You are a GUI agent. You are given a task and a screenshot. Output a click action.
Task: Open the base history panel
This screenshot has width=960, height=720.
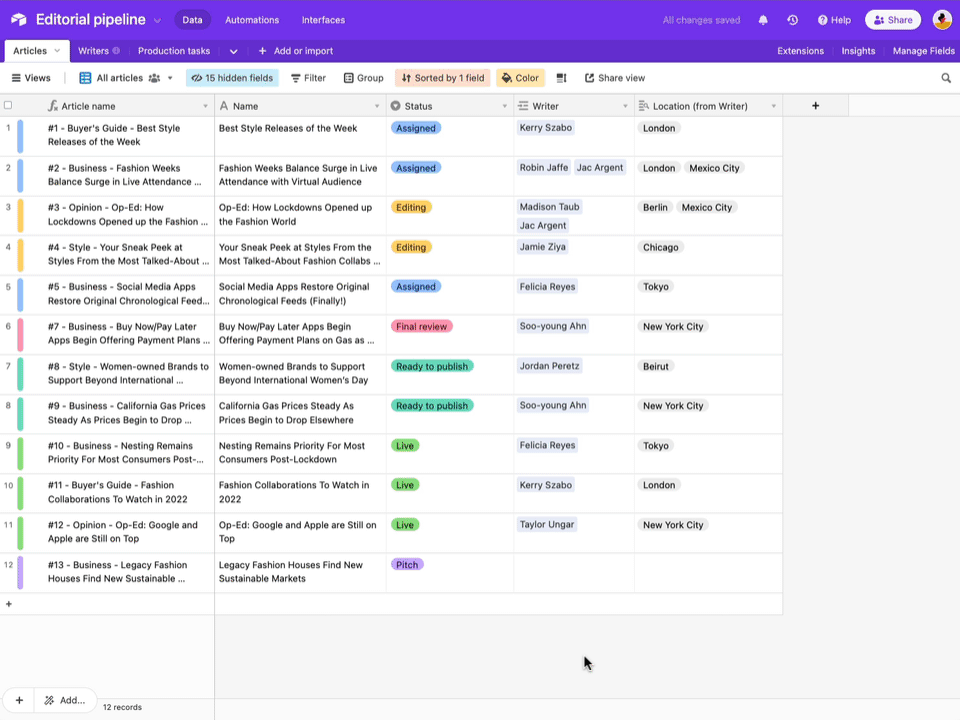(791, 19)
